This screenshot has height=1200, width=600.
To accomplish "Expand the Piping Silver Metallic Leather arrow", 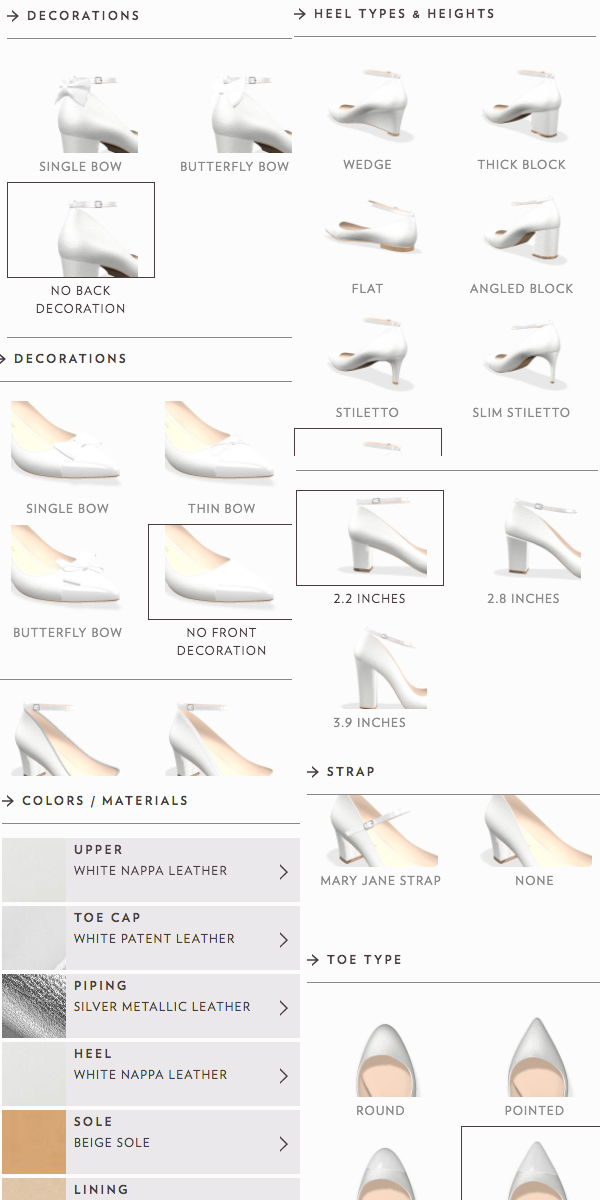I will pyautogui.click(x=283, y=1008).
